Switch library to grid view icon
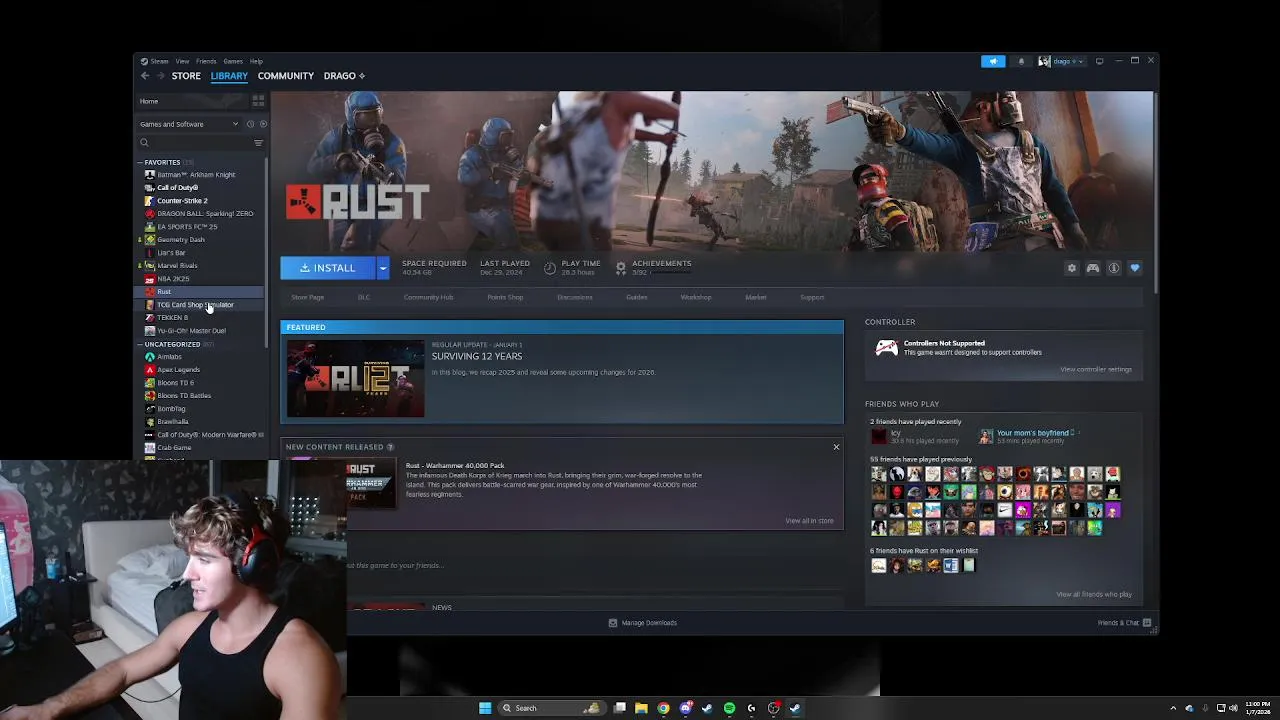 [x=258, y=101]
